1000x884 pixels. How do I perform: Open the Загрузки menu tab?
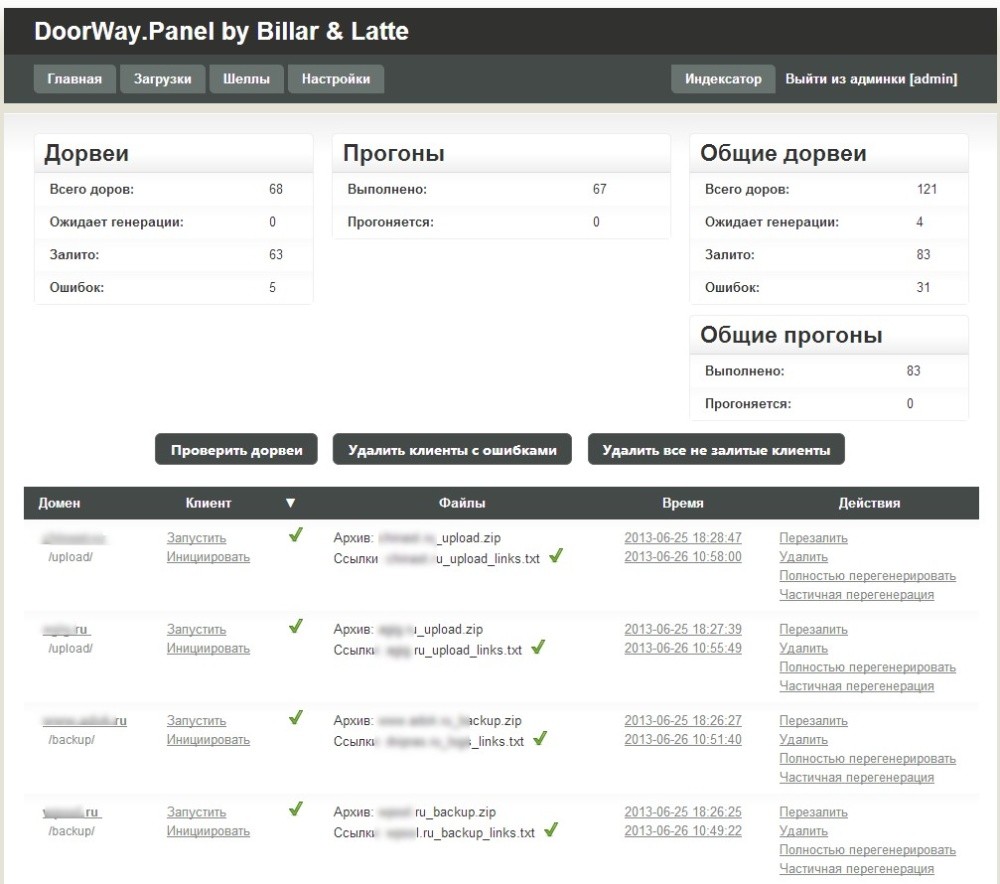pos(163,80)
